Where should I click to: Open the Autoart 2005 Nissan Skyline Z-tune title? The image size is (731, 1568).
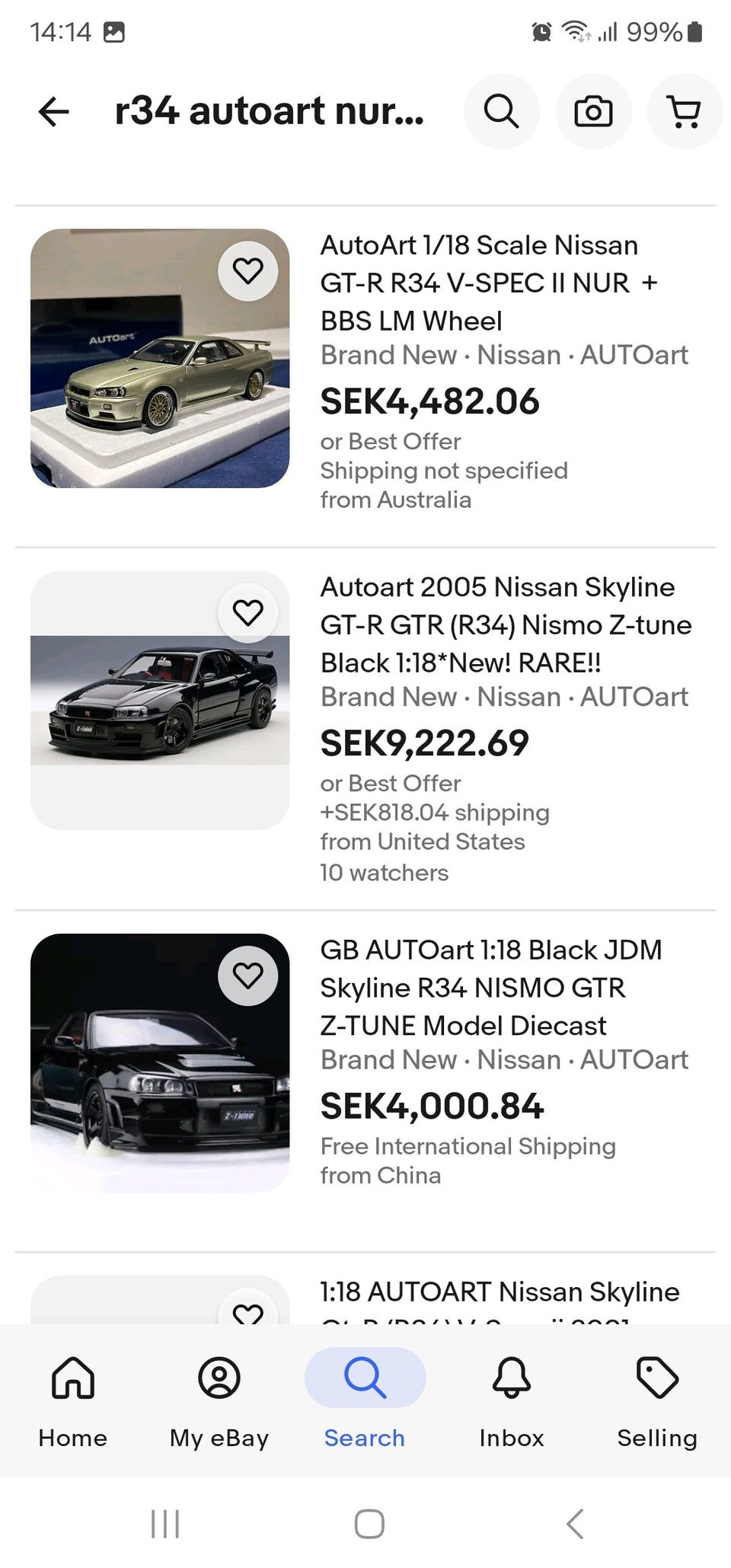(x=506, y=624)
